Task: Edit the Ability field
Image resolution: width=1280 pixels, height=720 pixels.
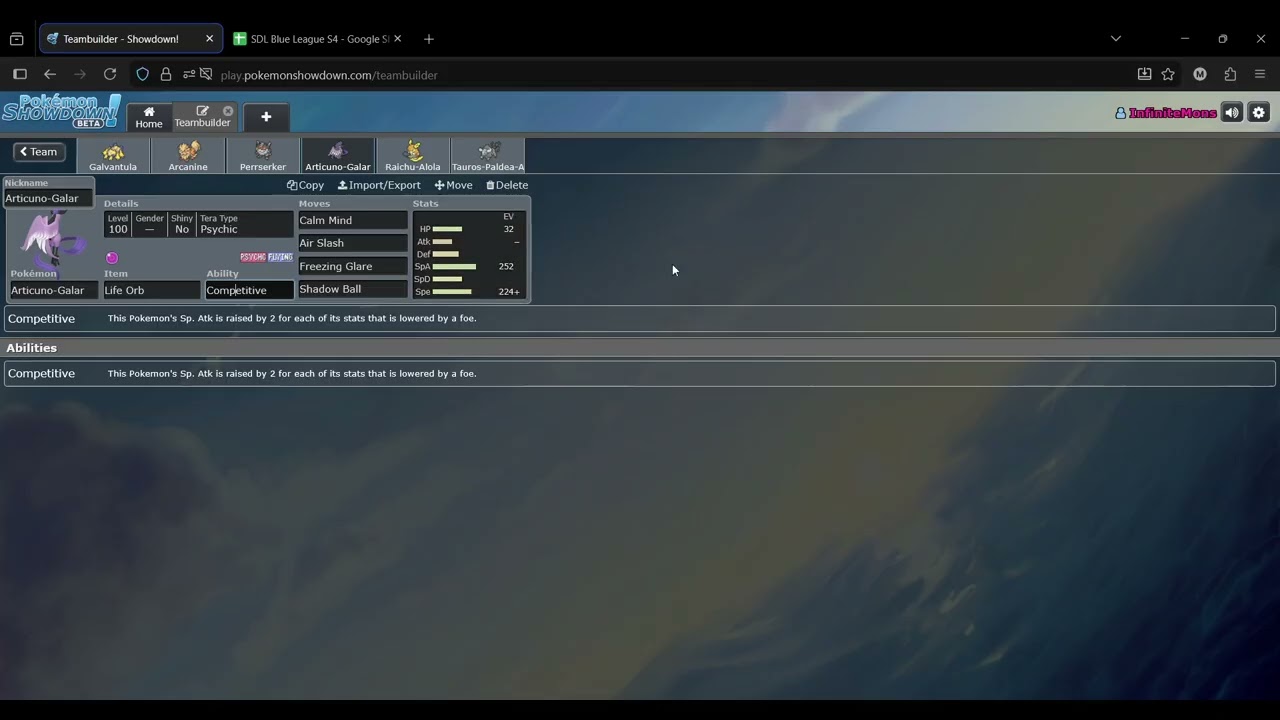Action: (249, 290)
